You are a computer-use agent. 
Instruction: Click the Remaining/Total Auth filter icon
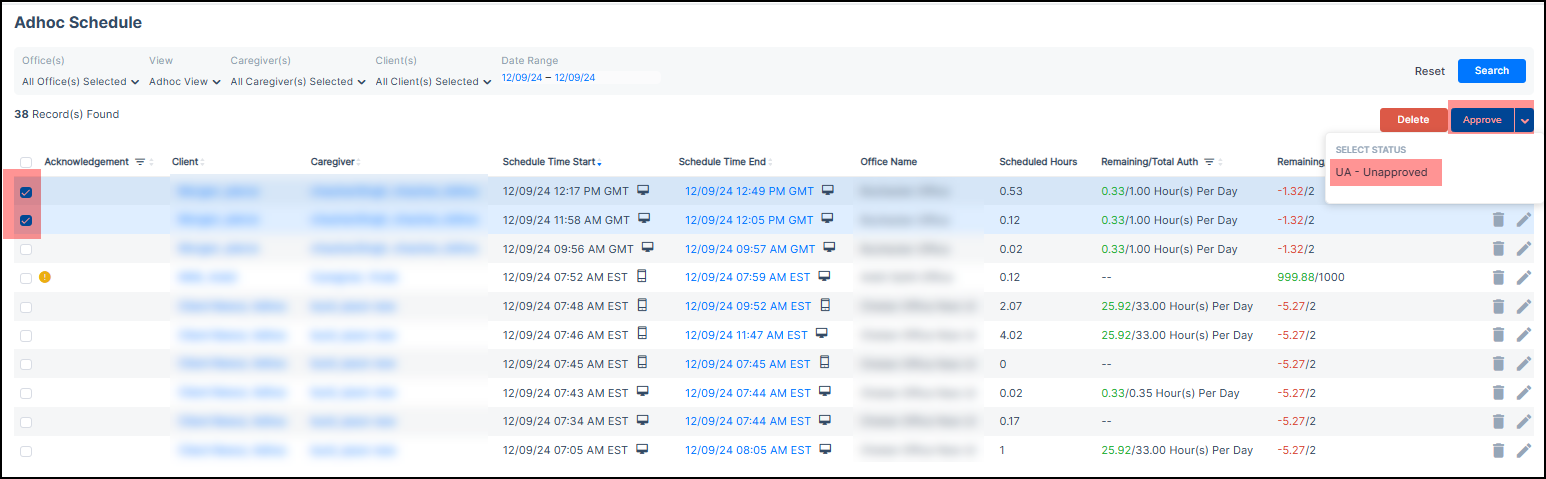pos(1209,162)
